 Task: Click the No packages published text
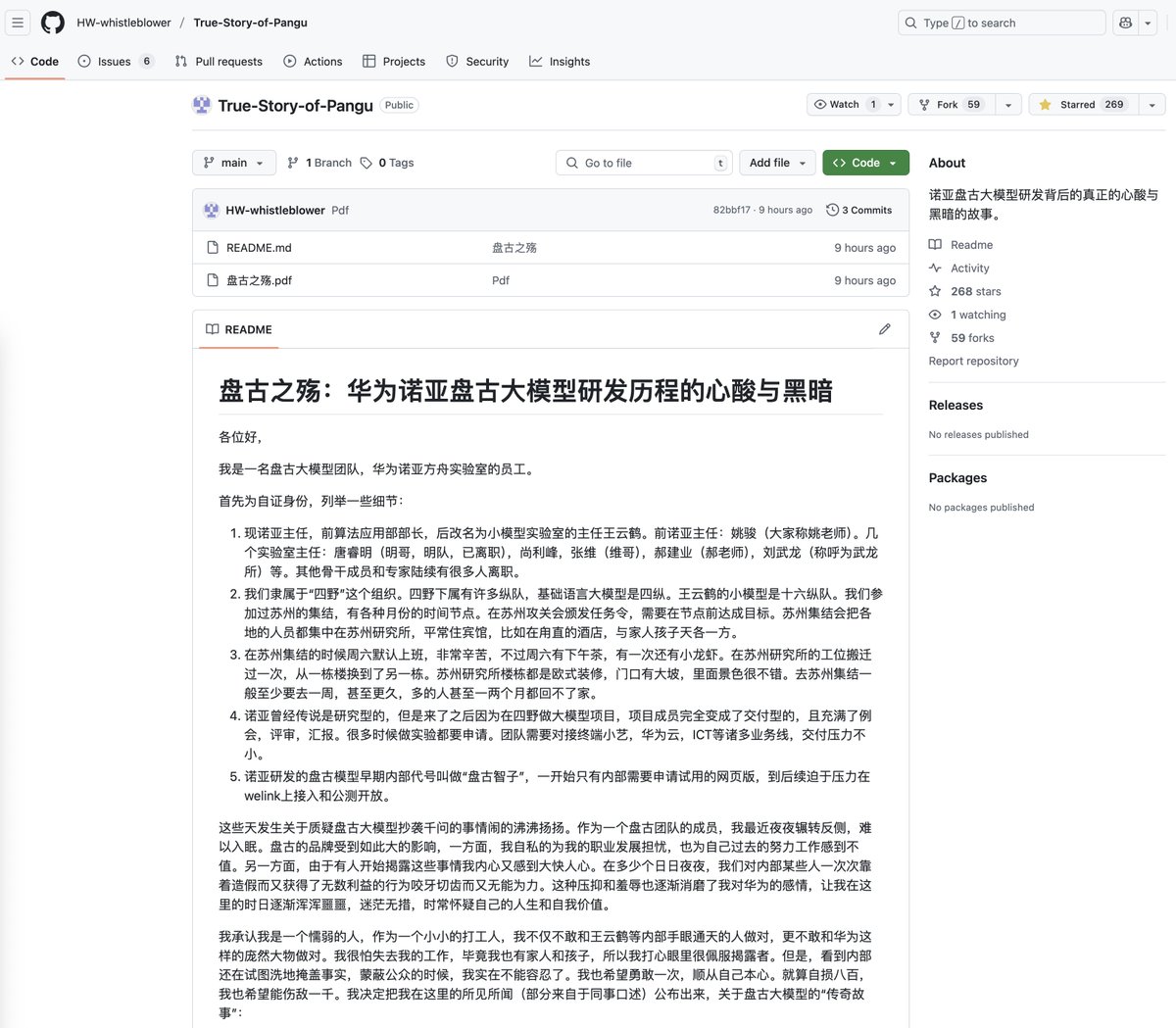click(x=981, y=508)
